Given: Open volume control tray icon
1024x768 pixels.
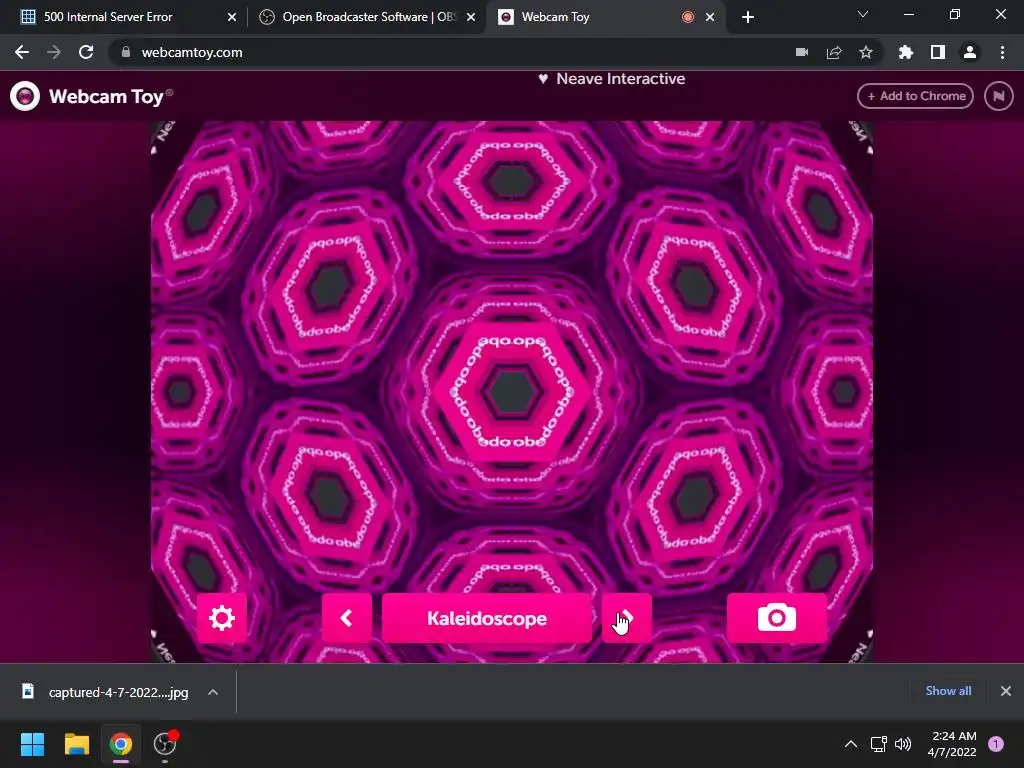Looking at the screenshot, I should click(903, 744).
